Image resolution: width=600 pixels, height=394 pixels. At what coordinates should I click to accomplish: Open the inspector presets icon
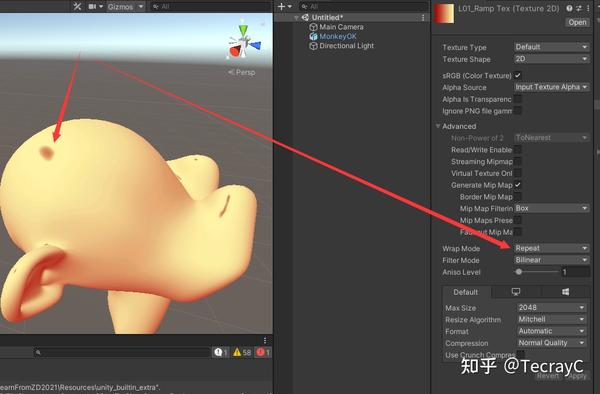579,8
